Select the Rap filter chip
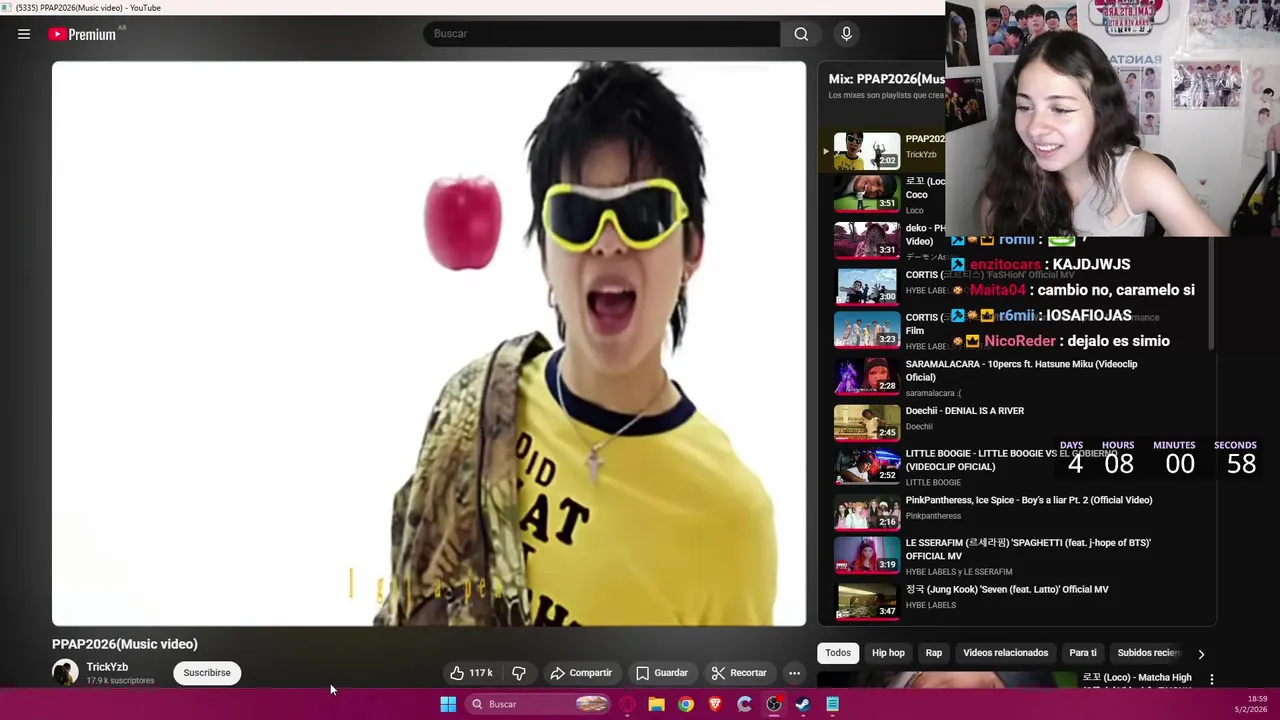Screen dimensions: 1280x720 point(933,653)
